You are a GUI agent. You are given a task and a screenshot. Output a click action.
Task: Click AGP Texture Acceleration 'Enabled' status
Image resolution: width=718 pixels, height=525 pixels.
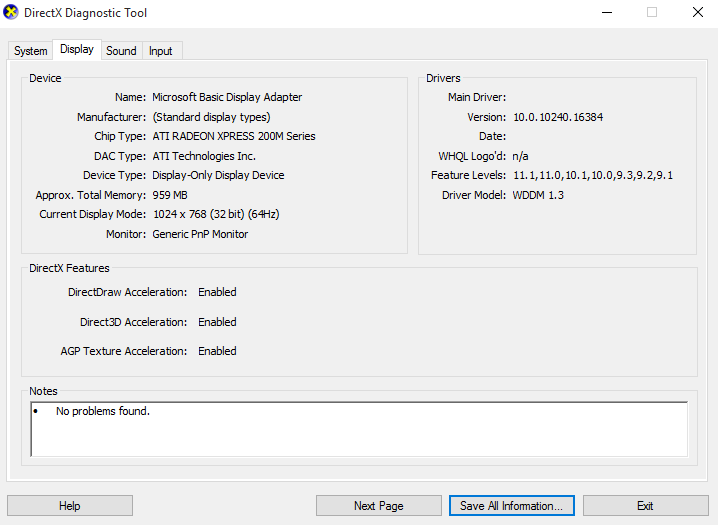(218, 351)
